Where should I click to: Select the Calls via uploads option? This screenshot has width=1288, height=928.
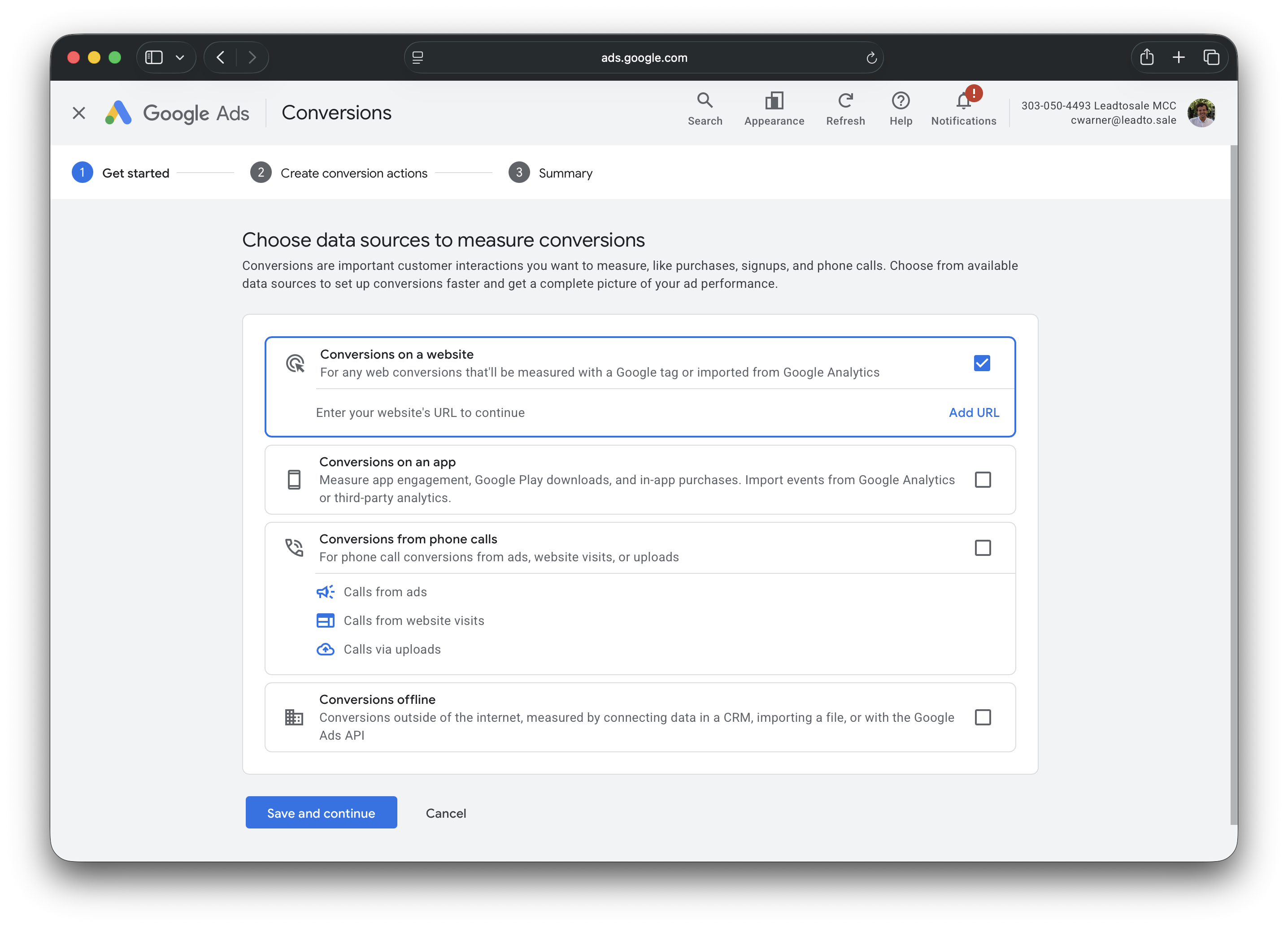click(x=392, y=649)
